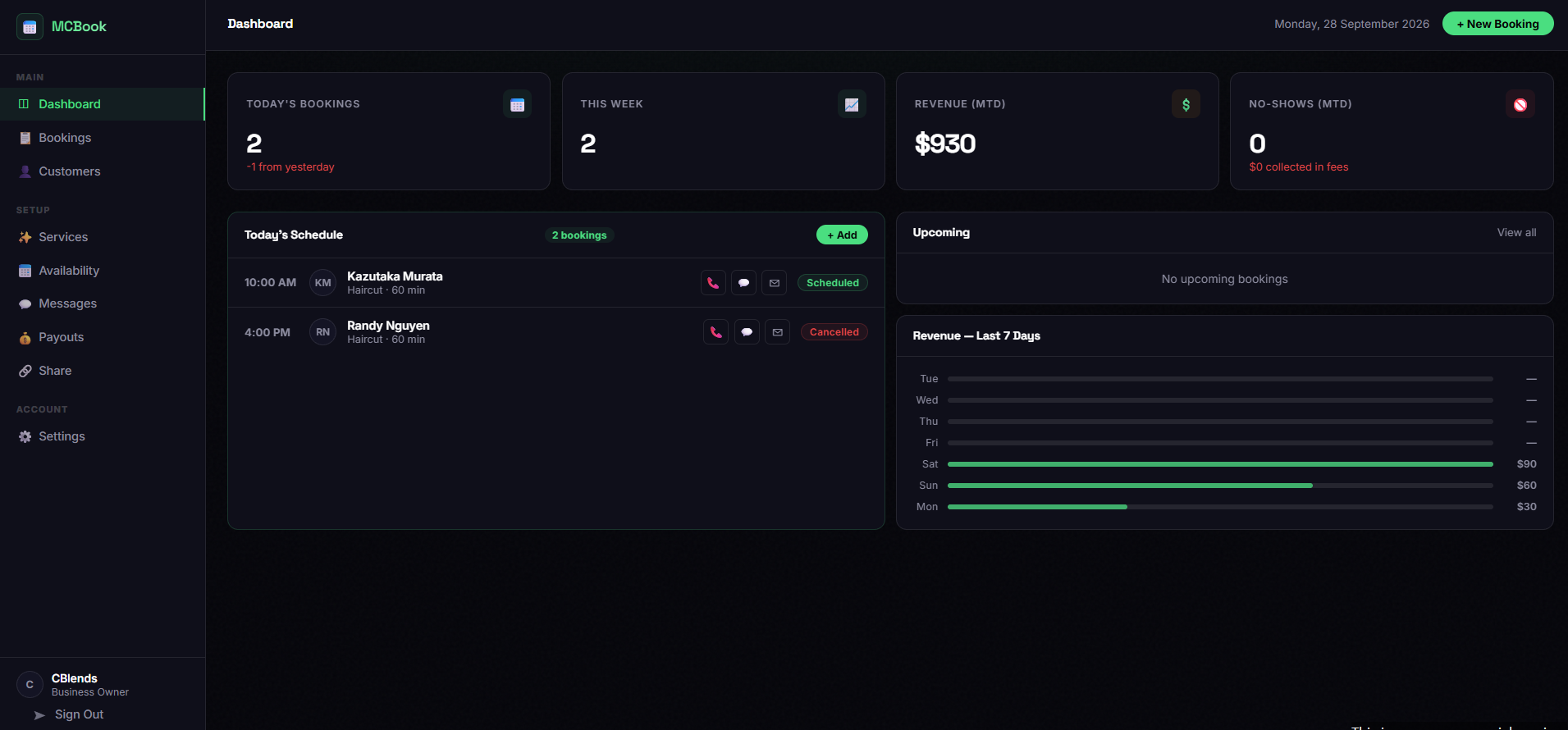Click the dollar icon in Revenue card
The width and height of the screenshot is (1568, 730).
[1186, 104]
